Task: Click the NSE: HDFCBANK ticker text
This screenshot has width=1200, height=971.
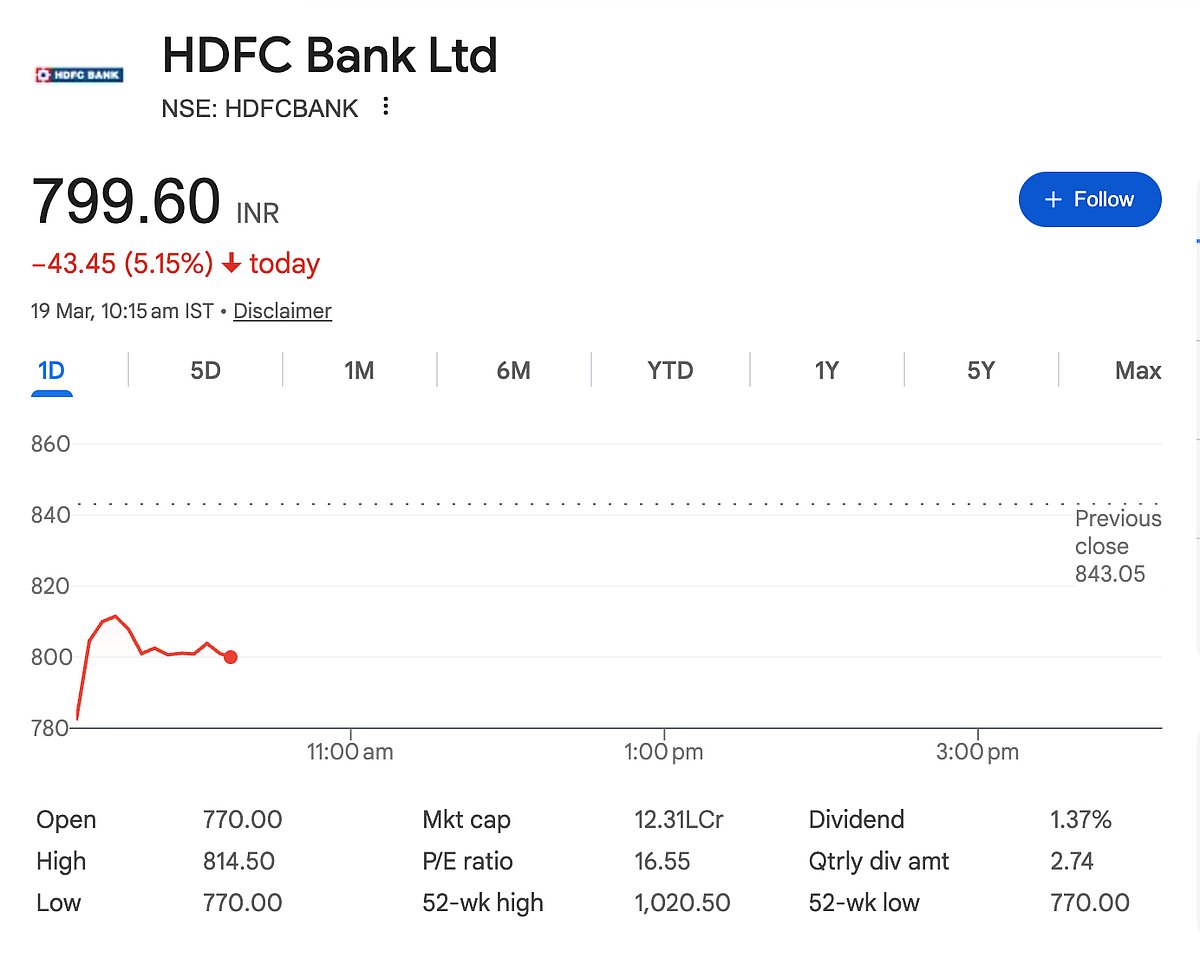Action: pos(260,109)
